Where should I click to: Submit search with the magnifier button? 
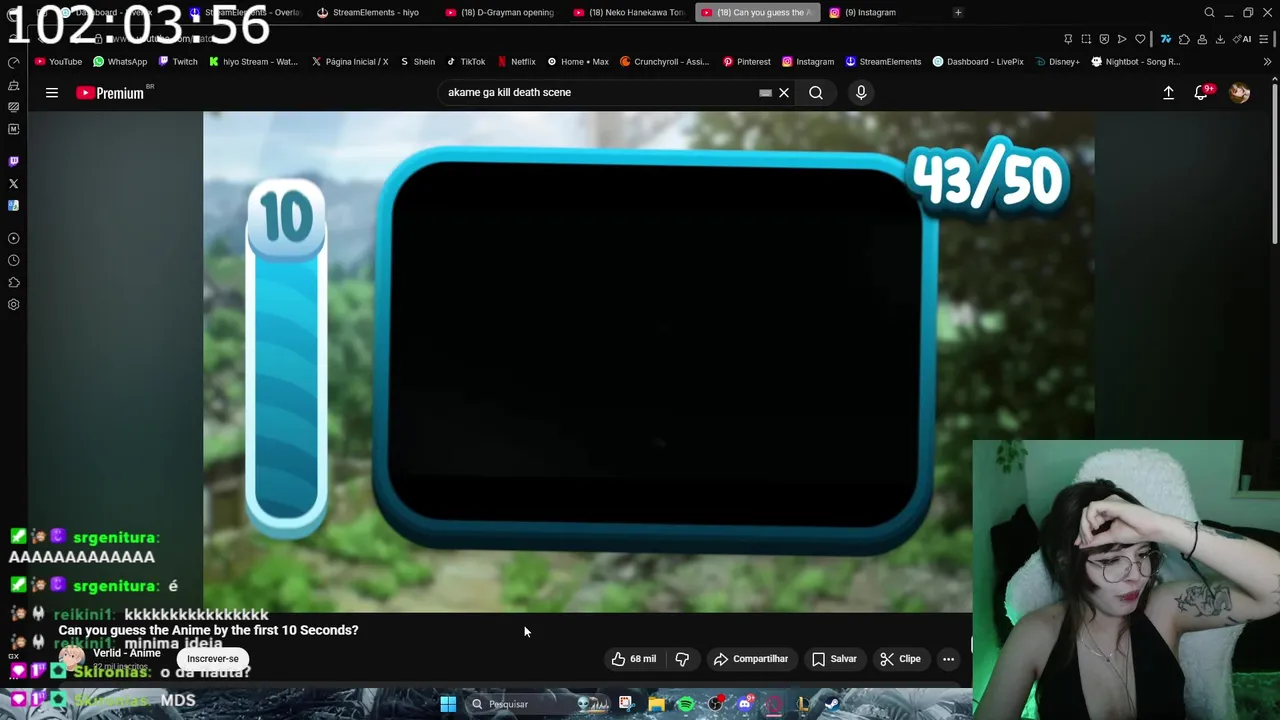tap(816, 93)
